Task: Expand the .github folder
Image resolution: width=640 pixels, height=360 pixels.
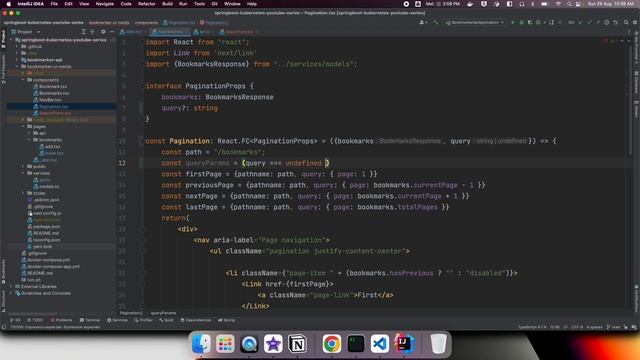Action: point(17,47)
